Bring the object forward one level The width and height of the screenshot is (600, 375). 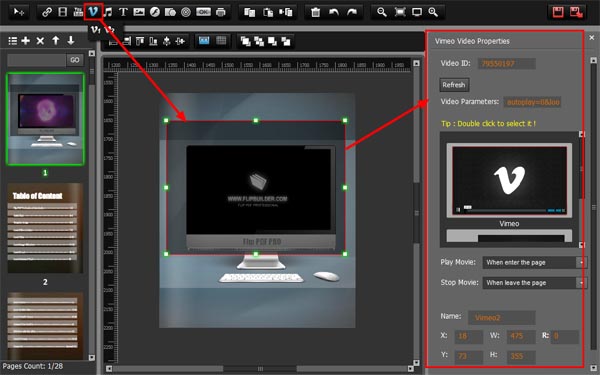(259, 41)
